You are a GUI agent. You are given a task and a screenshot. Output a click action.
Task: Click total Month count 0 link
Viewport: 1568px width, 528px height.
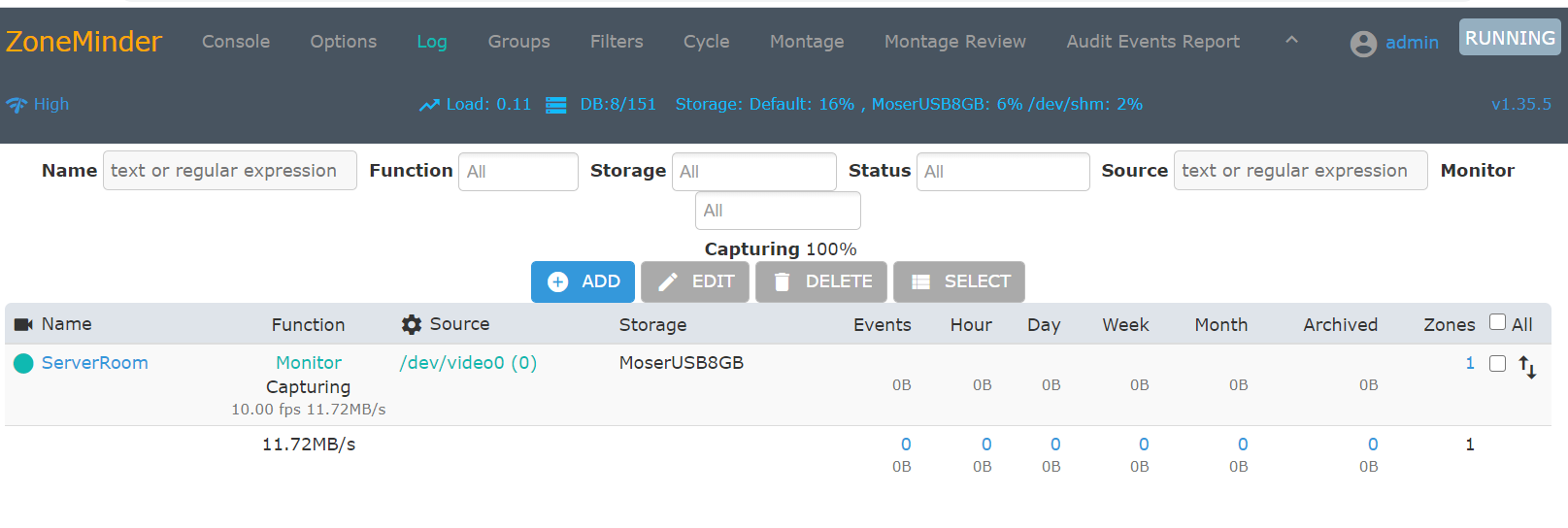[1243, 445]
